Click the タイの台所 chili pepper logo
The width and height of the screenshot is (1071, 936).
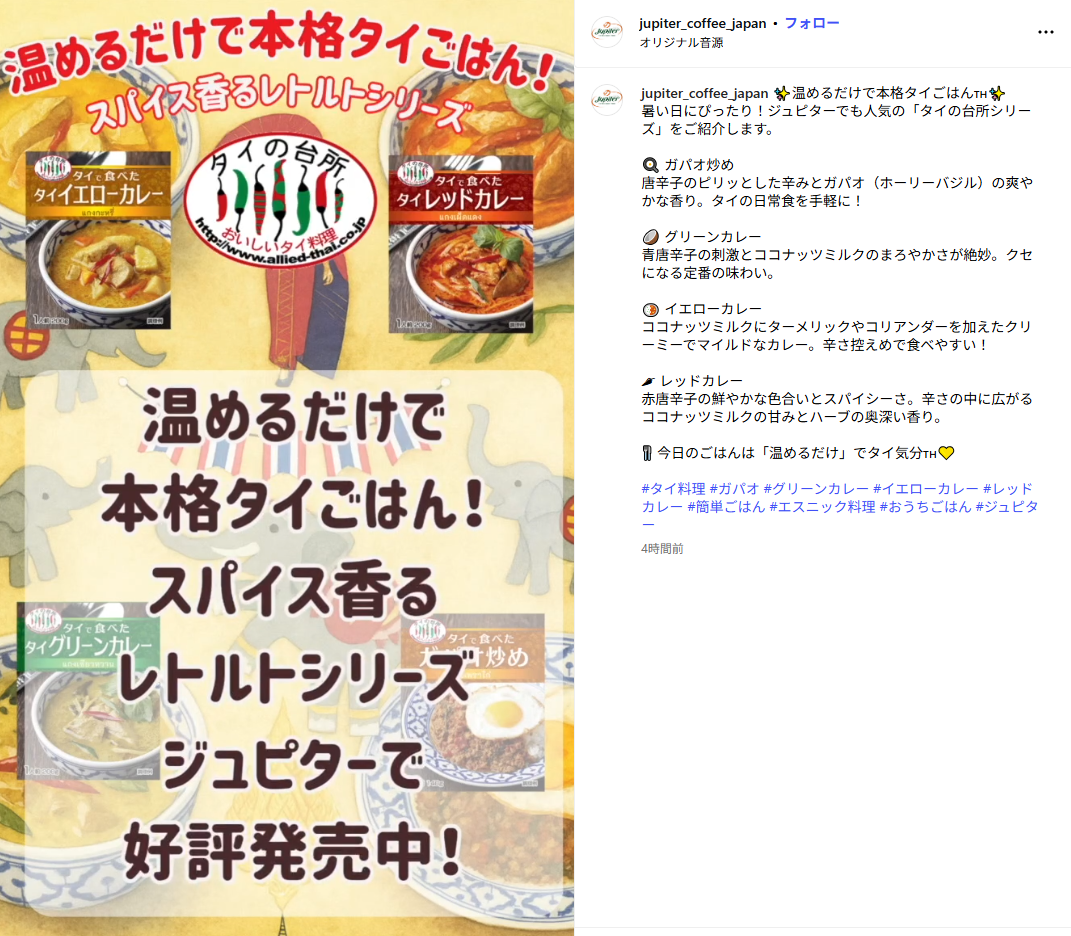pyautogui.click(x=281, y=202)
